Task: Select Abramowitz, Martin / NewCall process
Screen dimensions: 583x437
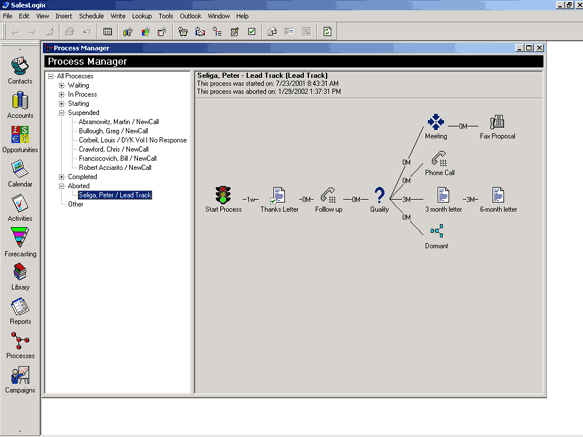Action: [119, 122]
